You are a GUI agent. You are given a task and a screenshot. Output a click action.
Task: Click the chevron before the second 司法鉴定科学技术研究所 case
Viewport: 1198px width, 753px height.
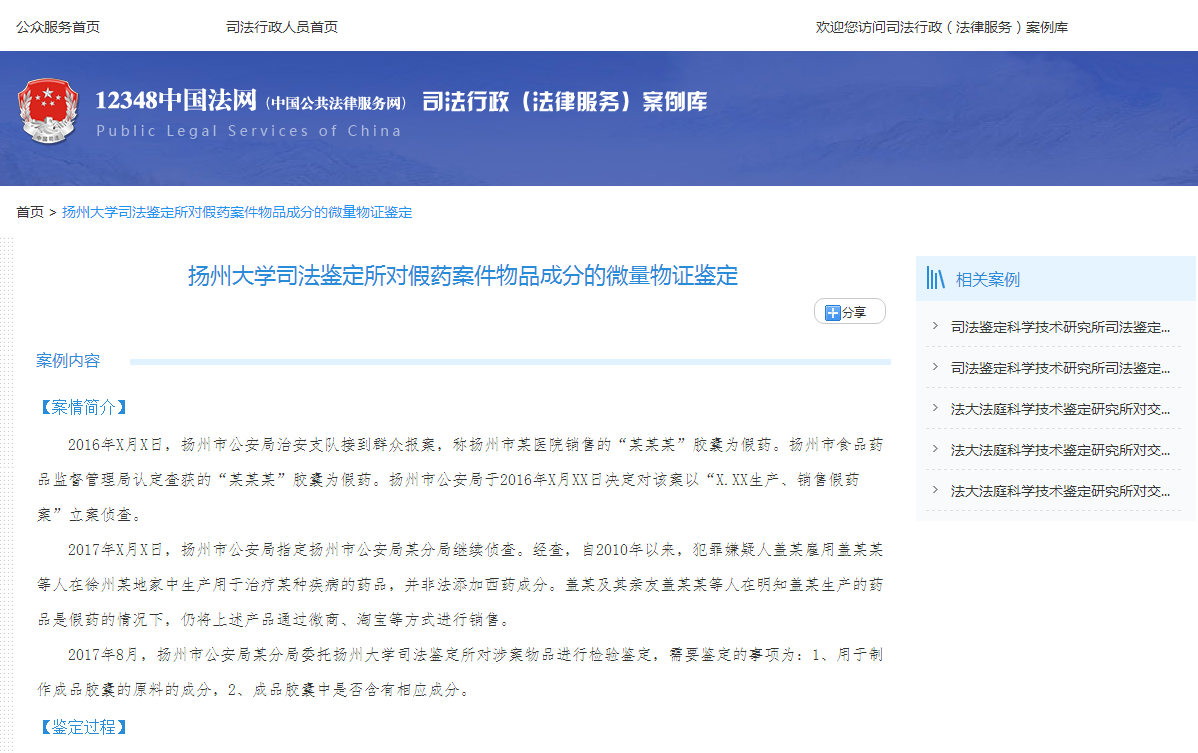pyautogui.click(x=934, y=367)
